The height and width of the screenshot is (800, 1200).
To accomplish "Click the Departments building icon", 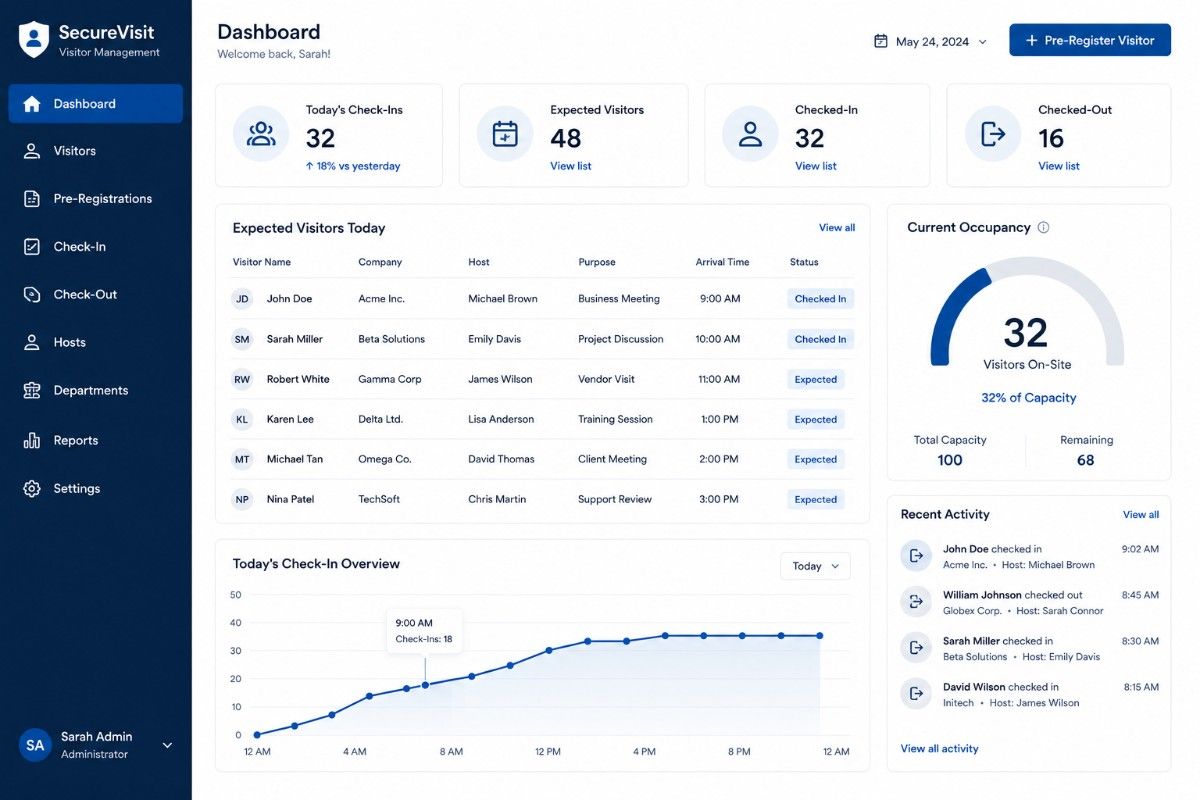I will pos(32,390).
